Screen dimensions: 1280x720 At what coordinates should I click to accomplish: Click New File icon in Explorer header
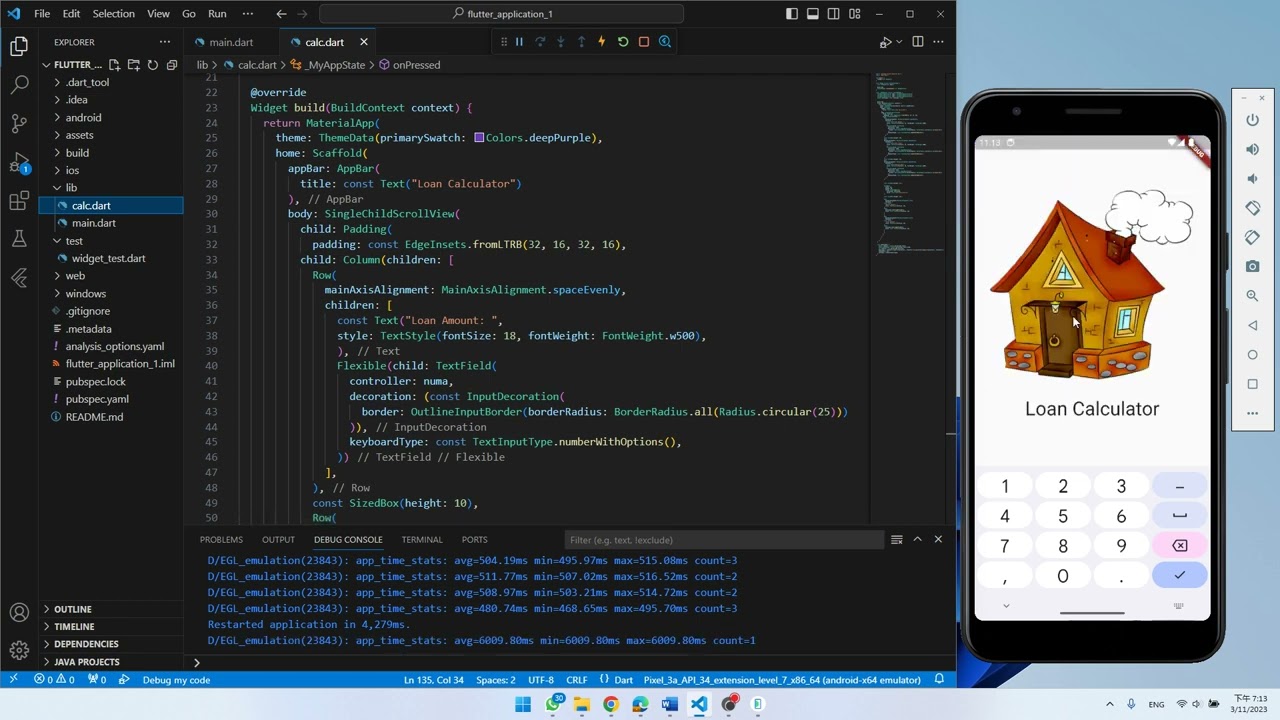(114, 65)
